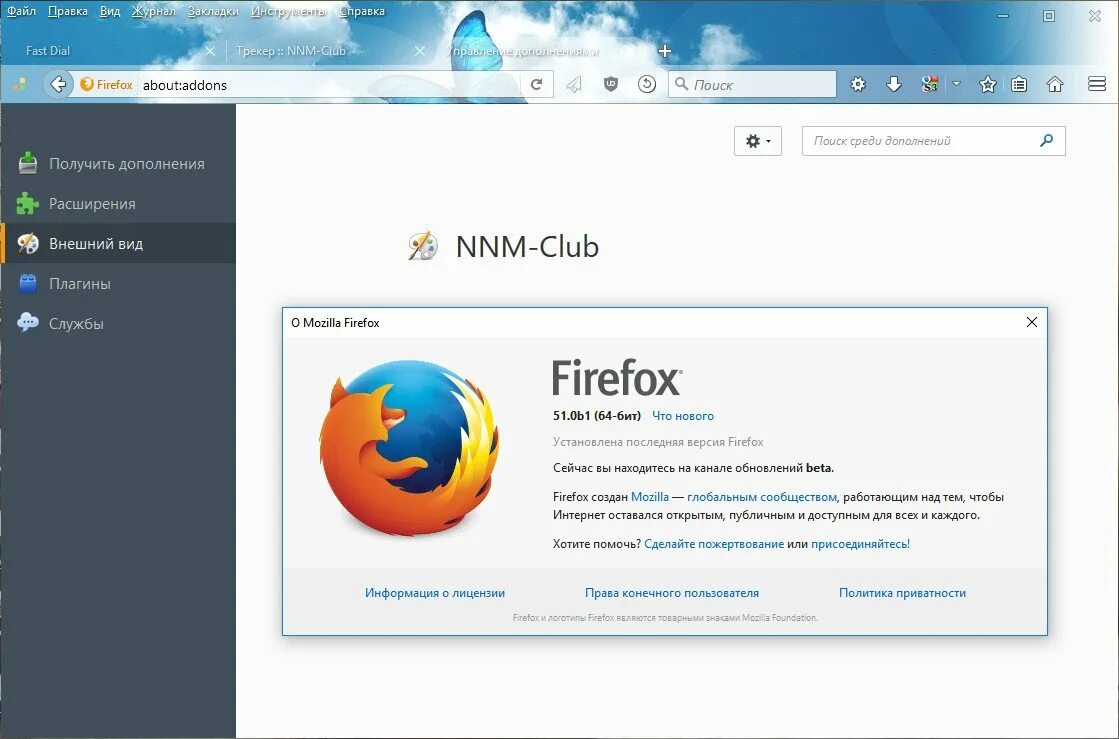Click the Firefox logo image in dialog

410,449
